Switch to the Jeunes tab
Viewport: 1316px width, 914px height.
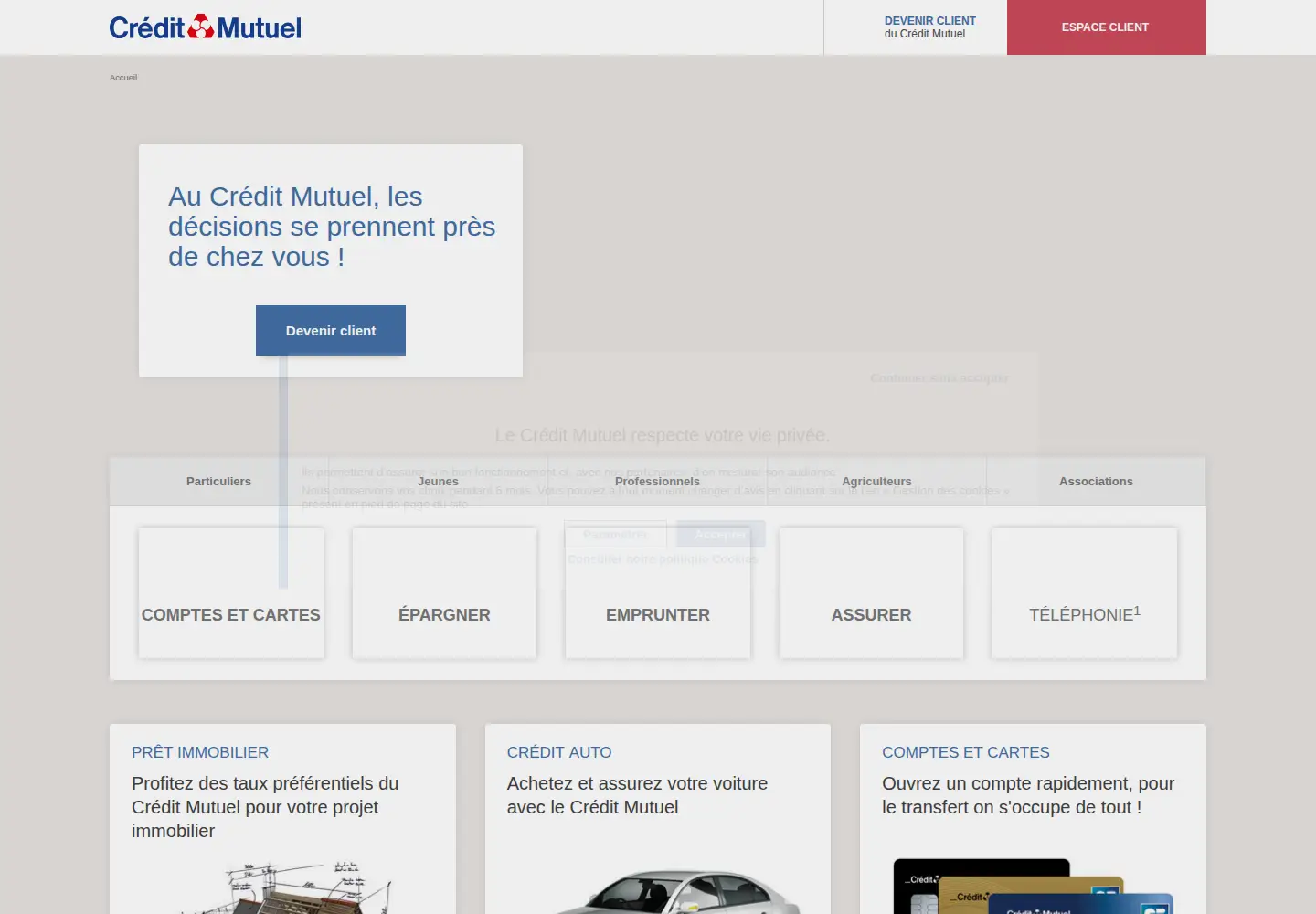(x=438, y=482)
